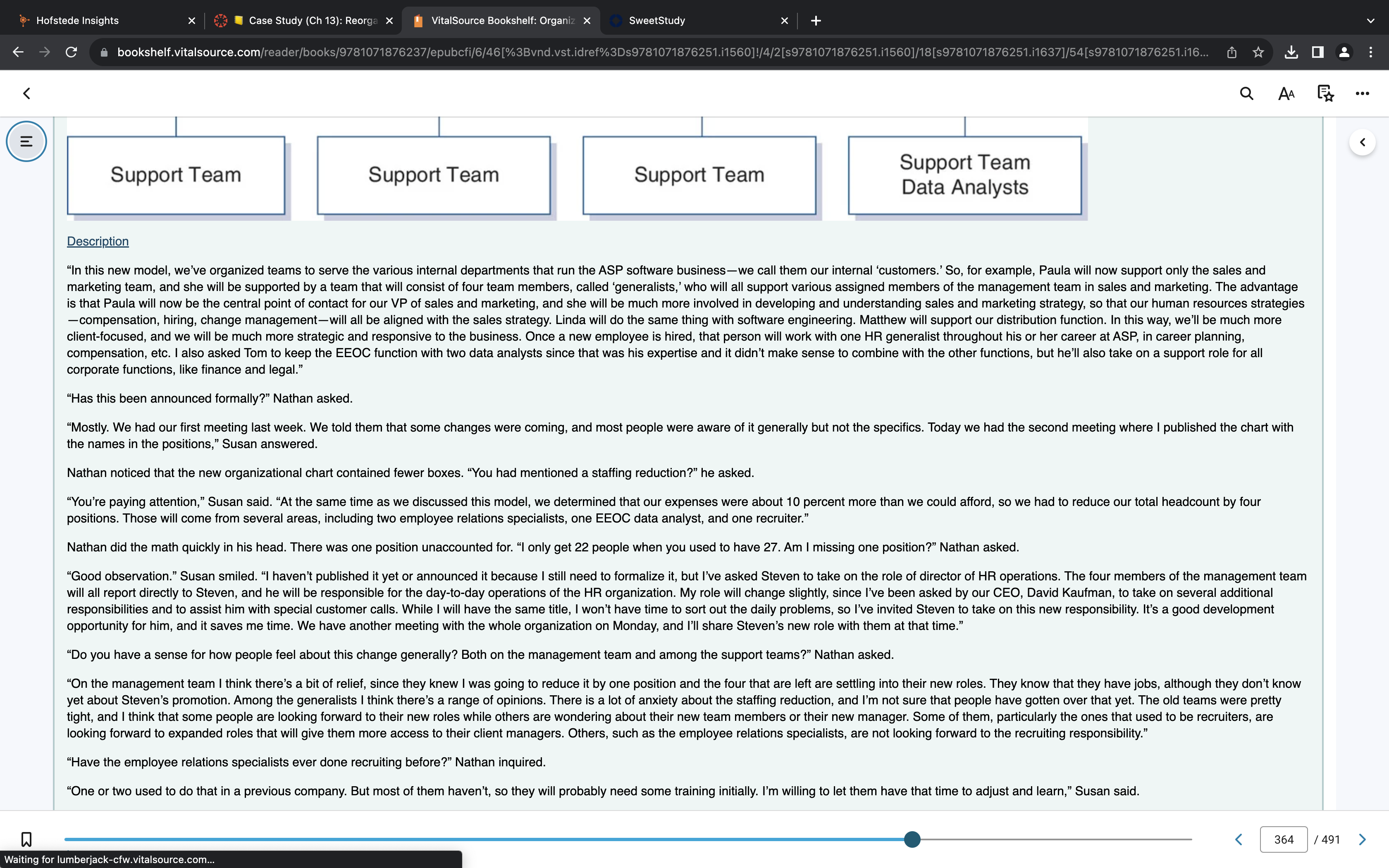The image size is (1389, 868).
Task: Click 'Has this been announced formally?' paragraph
Action: click(x=210, y=398)
